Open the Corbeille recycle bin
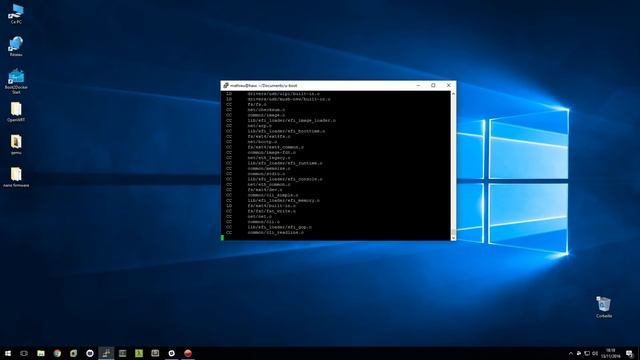The width and height of the screenshot is (640, 360). tap(604, 307)
